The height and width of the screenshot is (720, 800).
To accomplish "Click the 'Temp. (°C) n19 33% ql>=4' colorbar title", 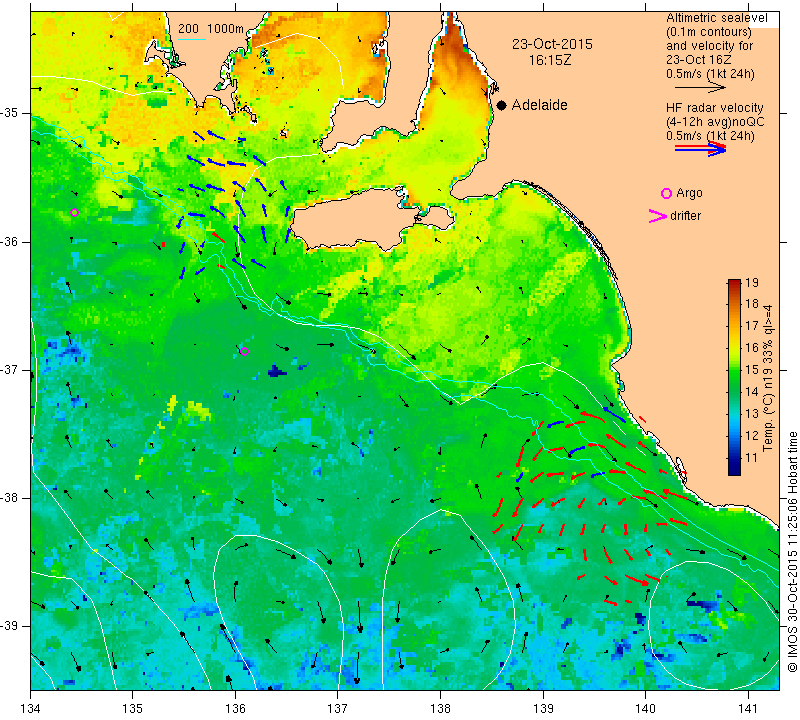I will (x=767, y=378).
